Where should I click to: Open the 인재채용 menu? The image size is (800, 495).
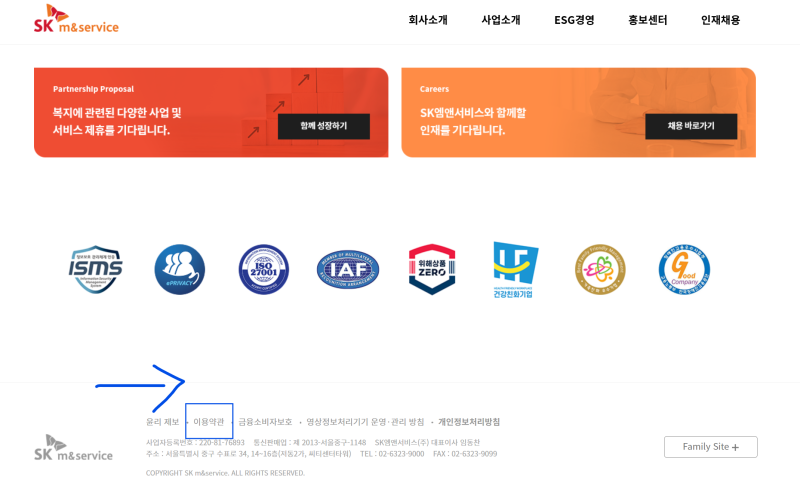point(720,20)
